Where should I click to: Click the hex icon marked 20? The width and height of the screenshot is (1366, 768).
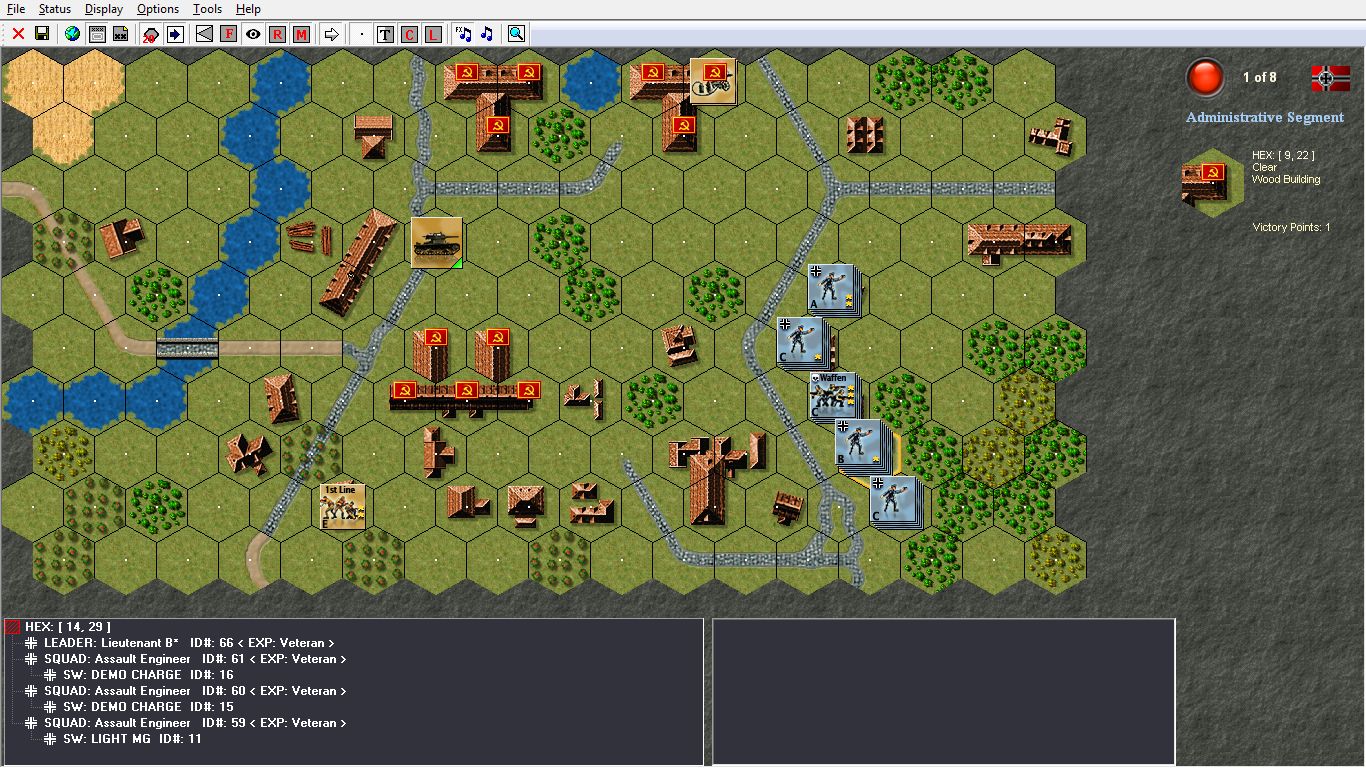[151, 34]
